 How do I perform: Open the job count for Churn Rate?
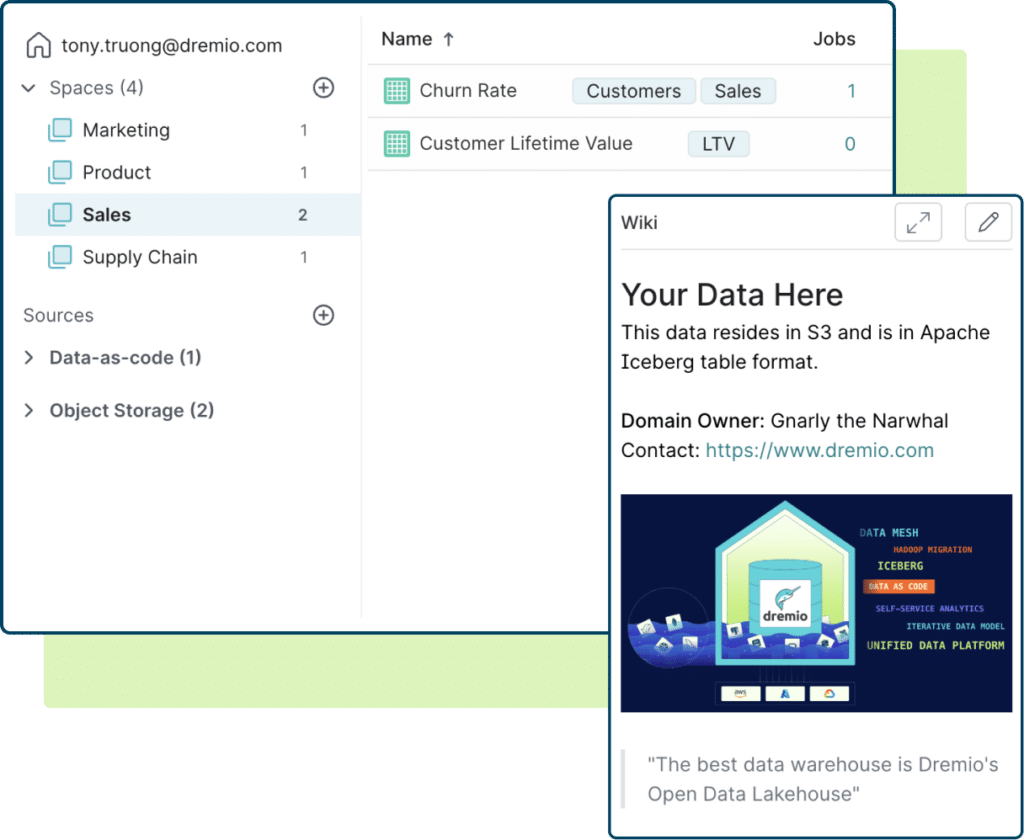pyautogui.click(x=851, y=91)
